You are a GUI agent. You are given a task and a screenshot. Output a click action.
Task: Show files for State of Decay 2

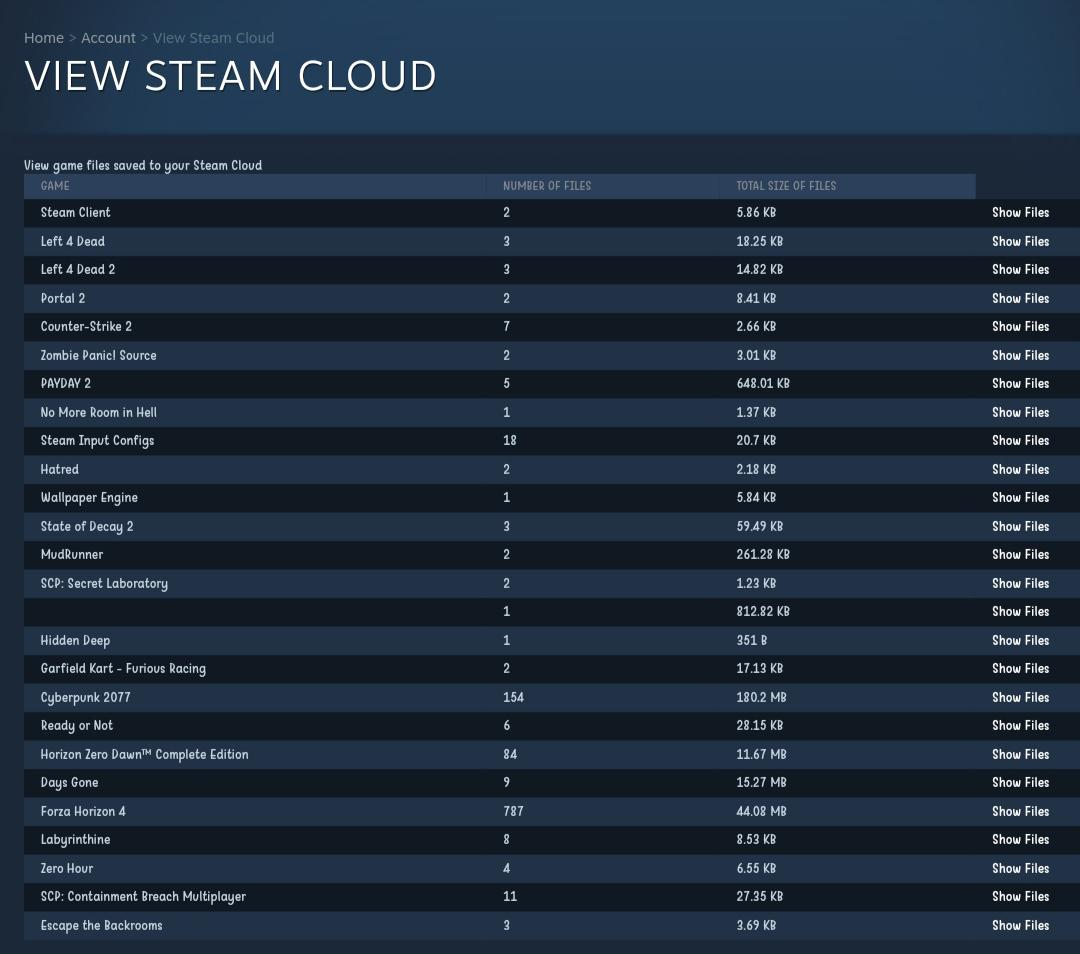point(1020,527)
